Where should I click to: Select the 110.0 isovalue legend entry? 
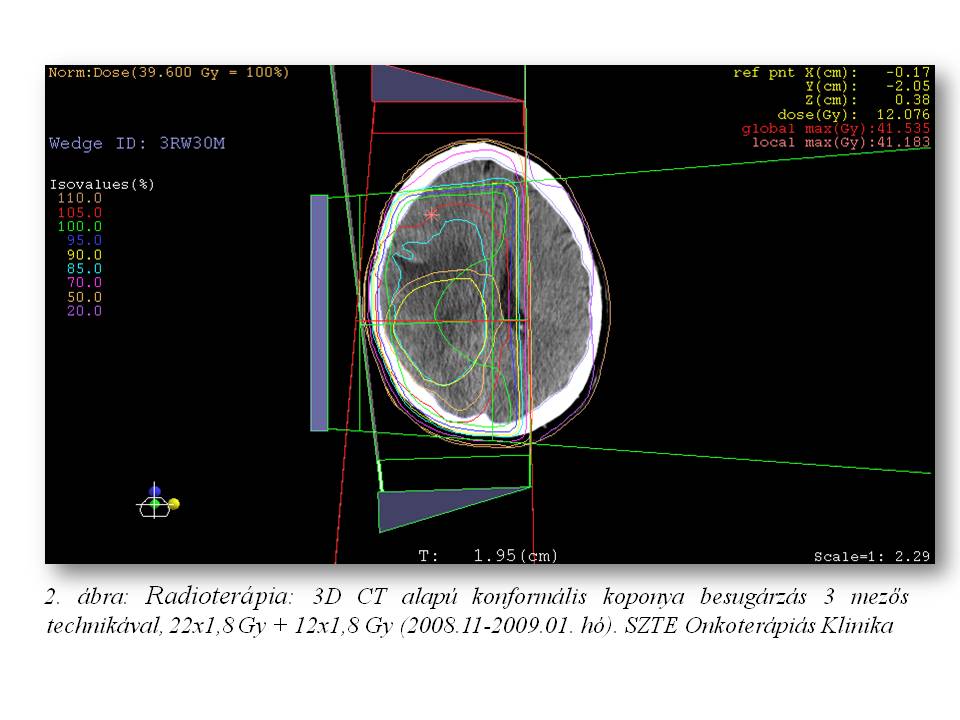(x=79, y=199)
